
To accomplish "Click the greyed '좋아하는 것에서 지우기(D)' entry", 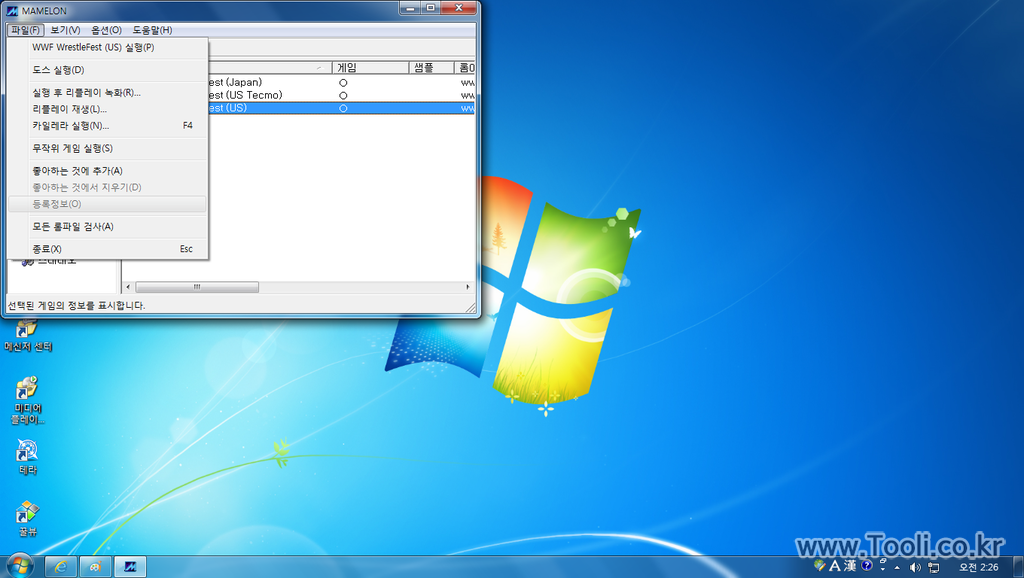I will pyautogui.click(x=108, y=187).
